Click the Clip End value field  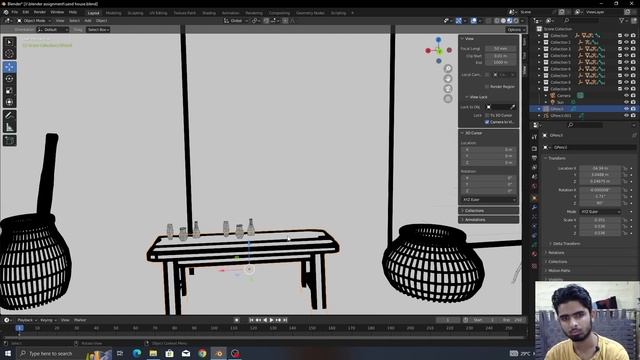(501, 62)
